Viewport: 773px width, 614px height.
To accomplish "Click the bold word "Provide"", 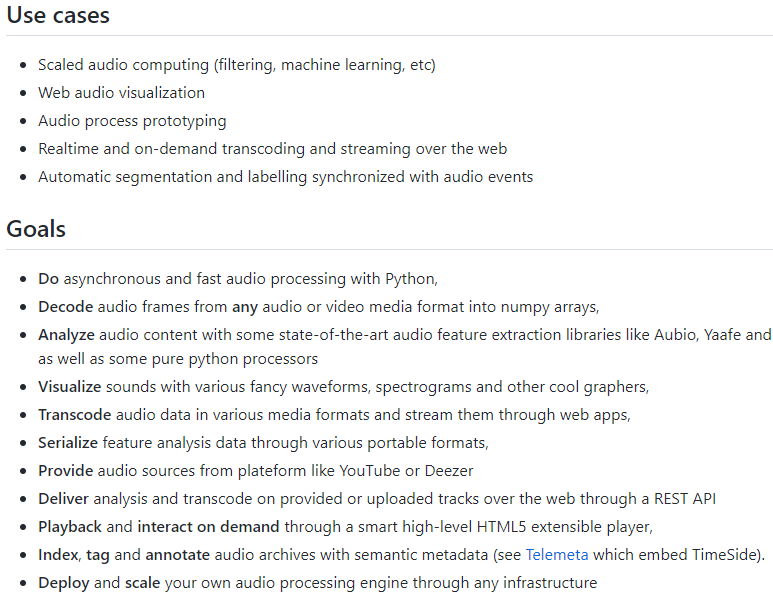I will click(x=66, y=470).
